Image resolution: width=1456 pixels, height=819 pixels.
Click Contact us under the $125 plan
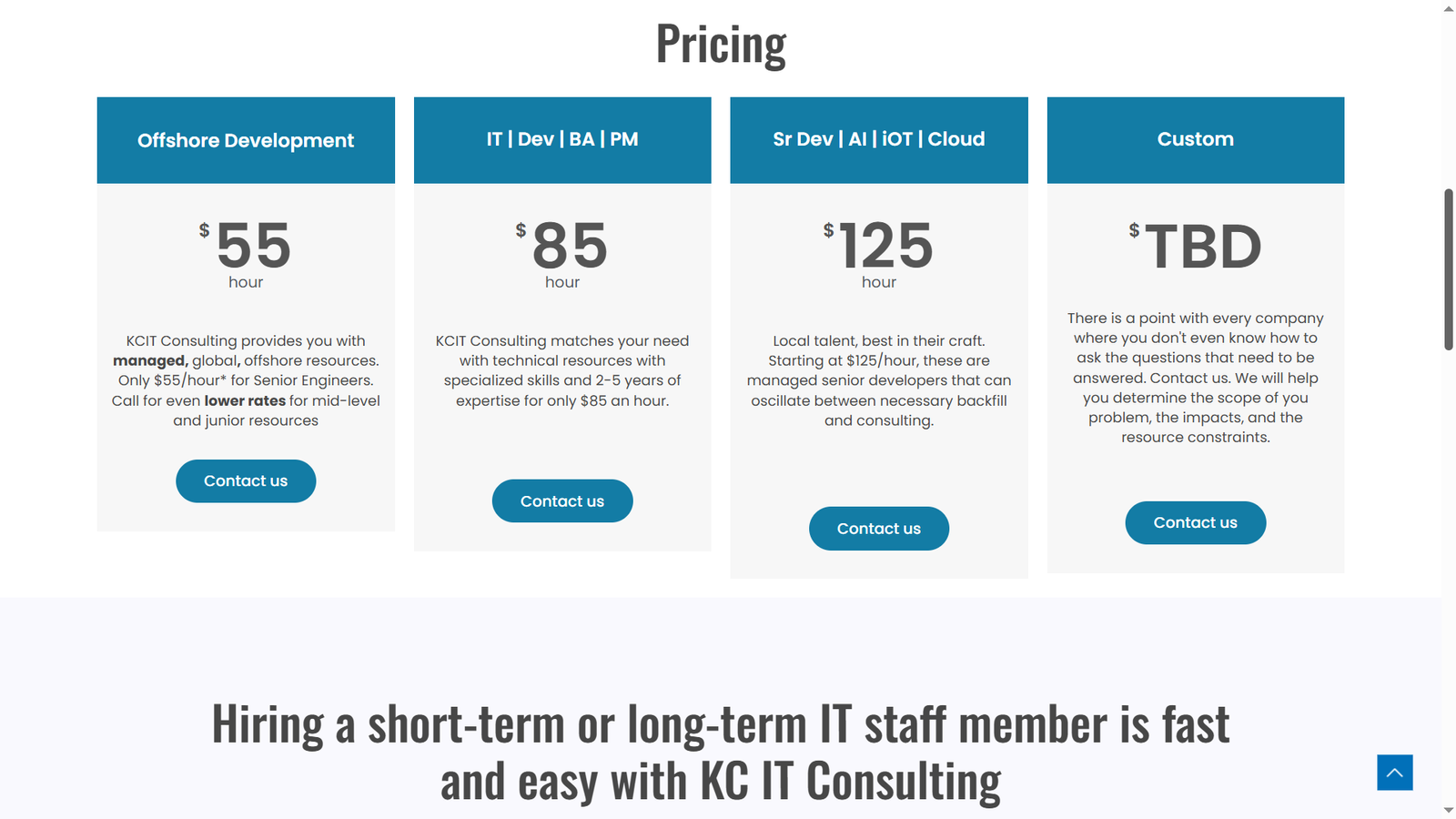coord(879,528)
